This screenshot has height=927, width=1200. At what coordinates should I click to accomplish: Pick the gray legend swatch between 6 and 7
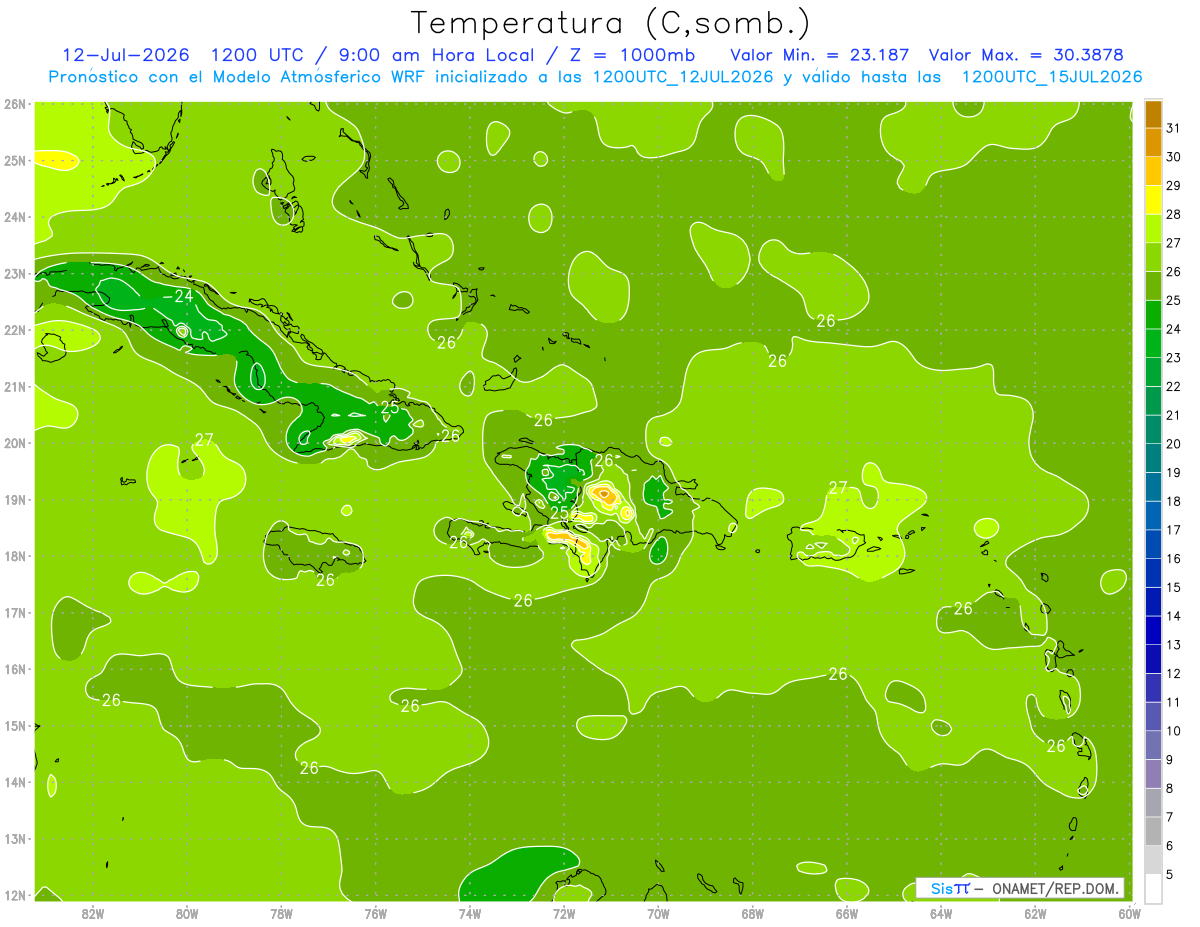[x=1153, y=832]
